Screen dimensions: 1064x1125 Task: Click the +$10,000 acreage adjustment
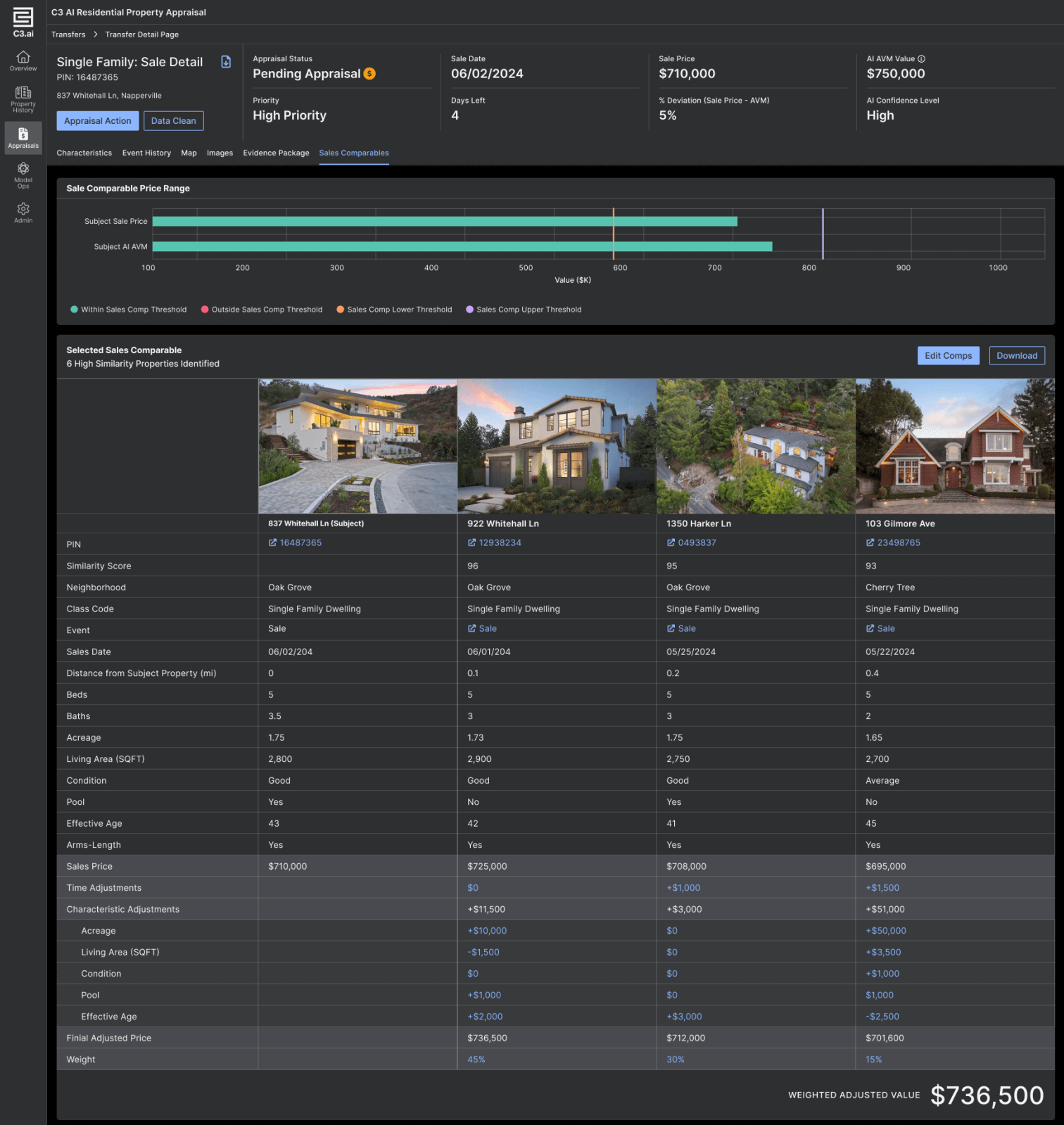487,932
